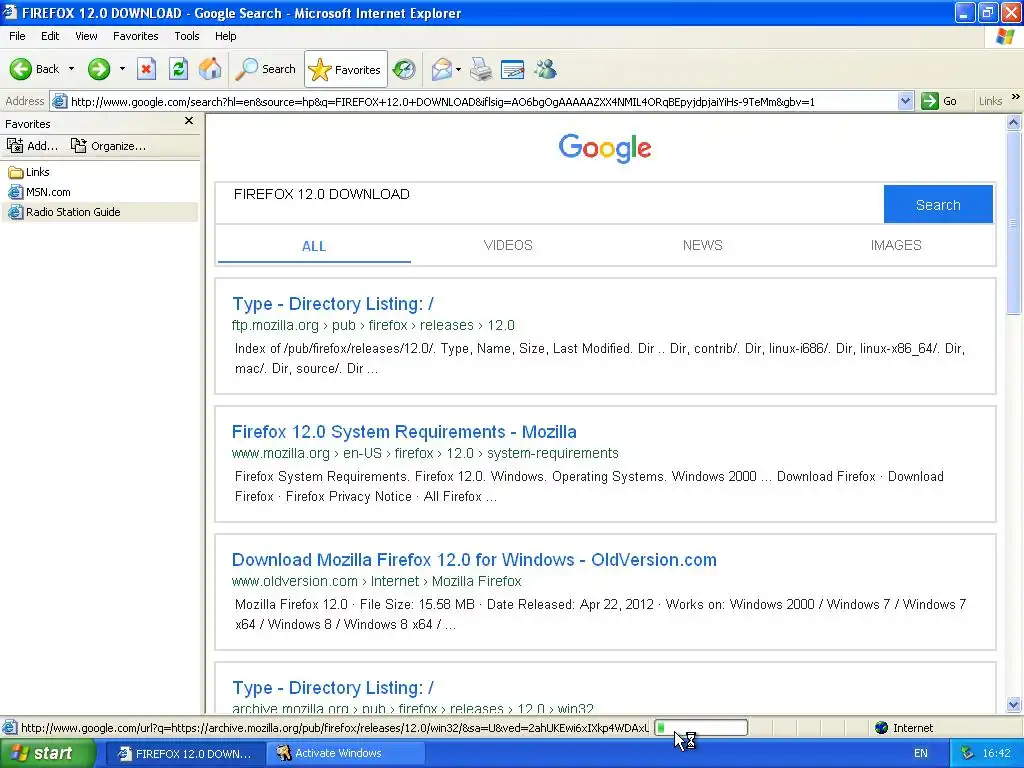
Task: Open the first Type - Directory Listing result
Action: (332, 304)
